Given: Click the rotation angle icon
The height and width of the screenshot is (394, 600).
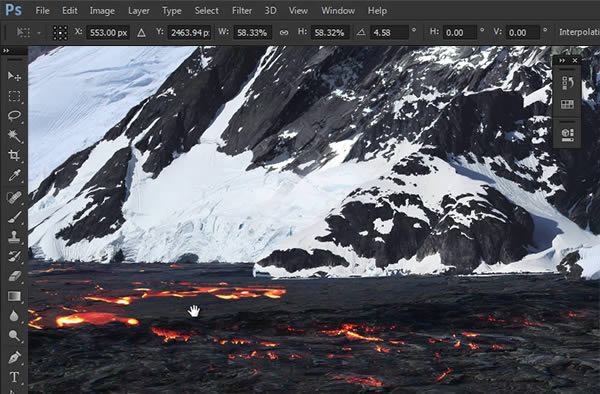Looking at the screenshot, I should pyautogui.click(x=361, y=33).
